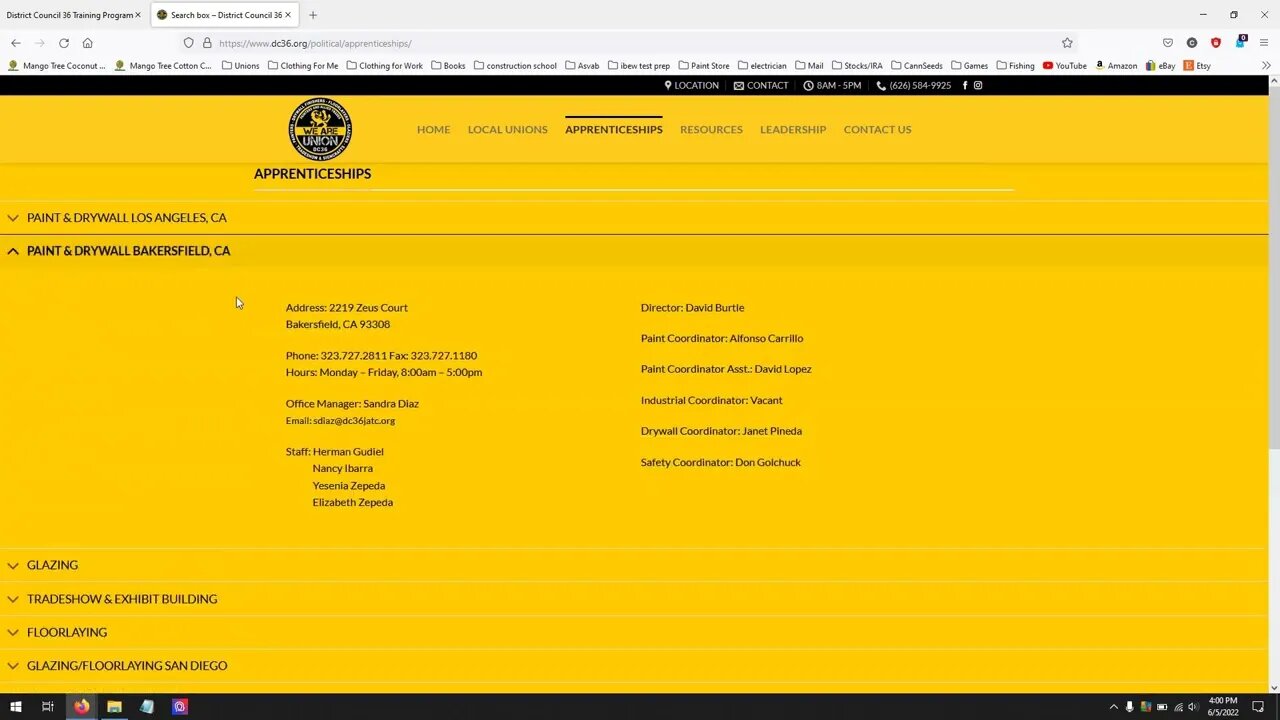Open the red shield extension icon

(x=1216, y=43)
